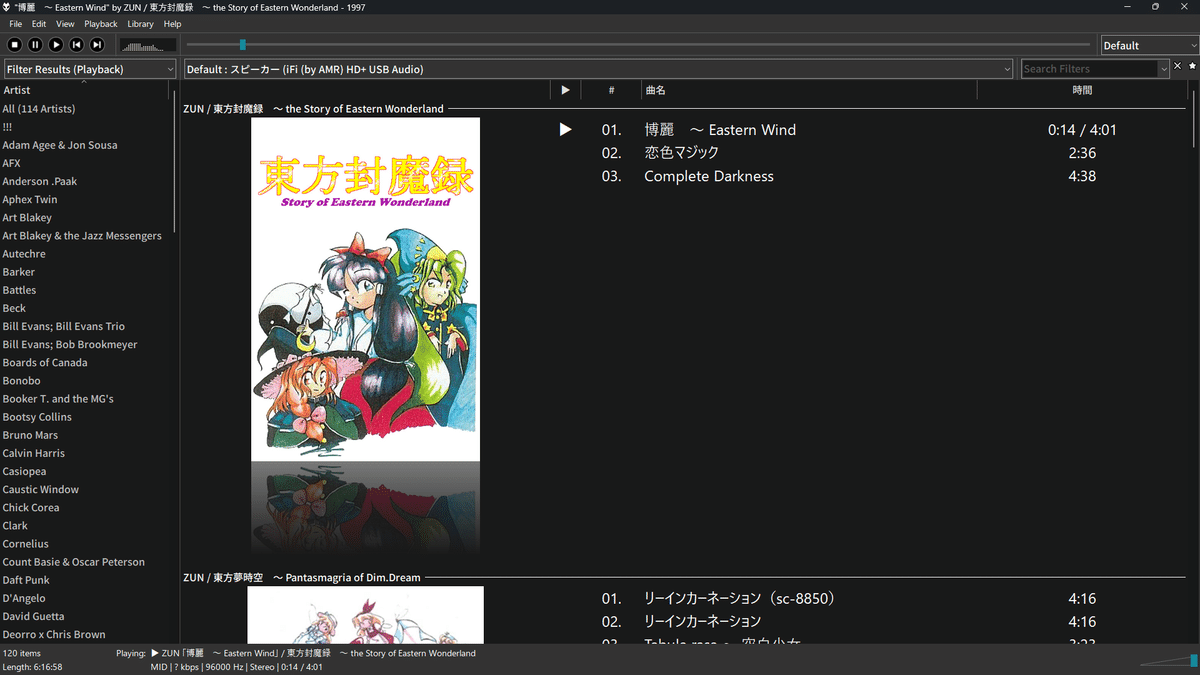Click the seek bar position handle
The width and height of the screenshot is (1200, 675).
tap(243, 44)
